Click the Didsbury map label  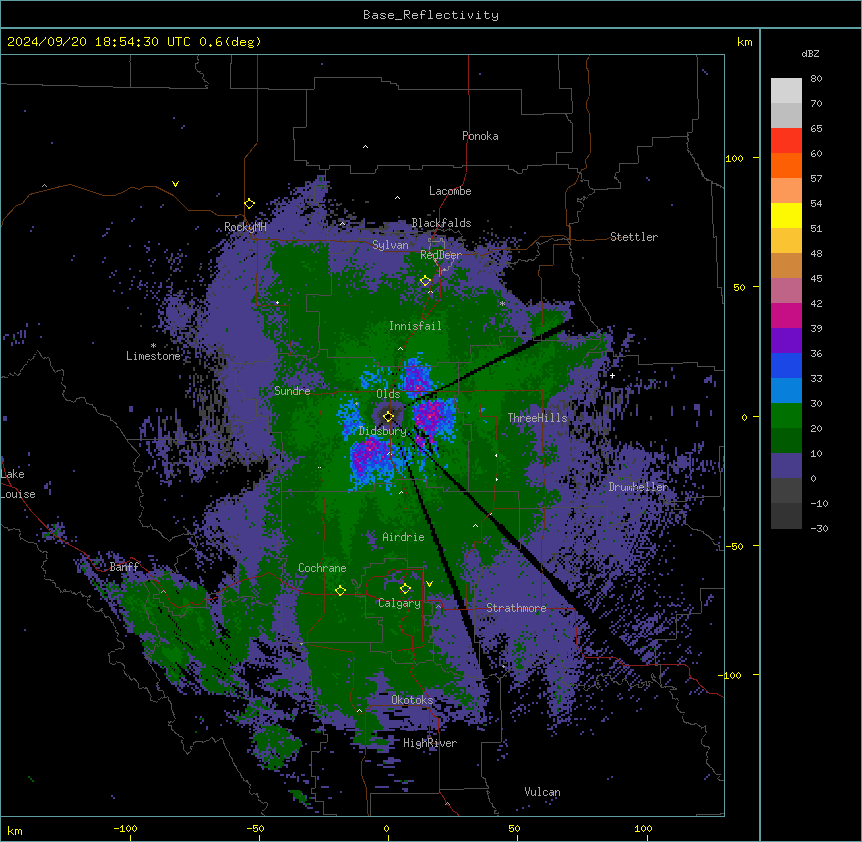[x=382, y=431]
